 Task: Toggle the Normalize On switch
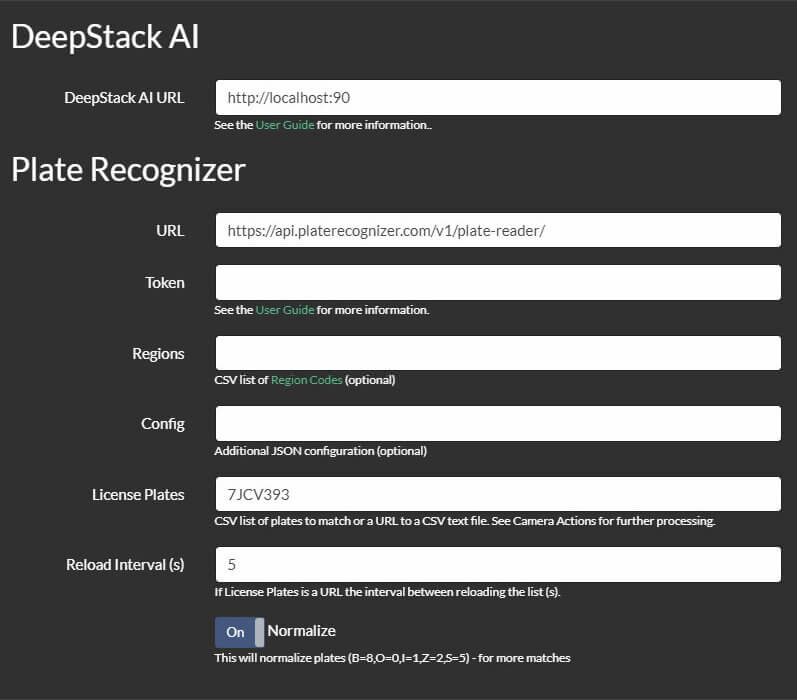(x=239, y=632)
